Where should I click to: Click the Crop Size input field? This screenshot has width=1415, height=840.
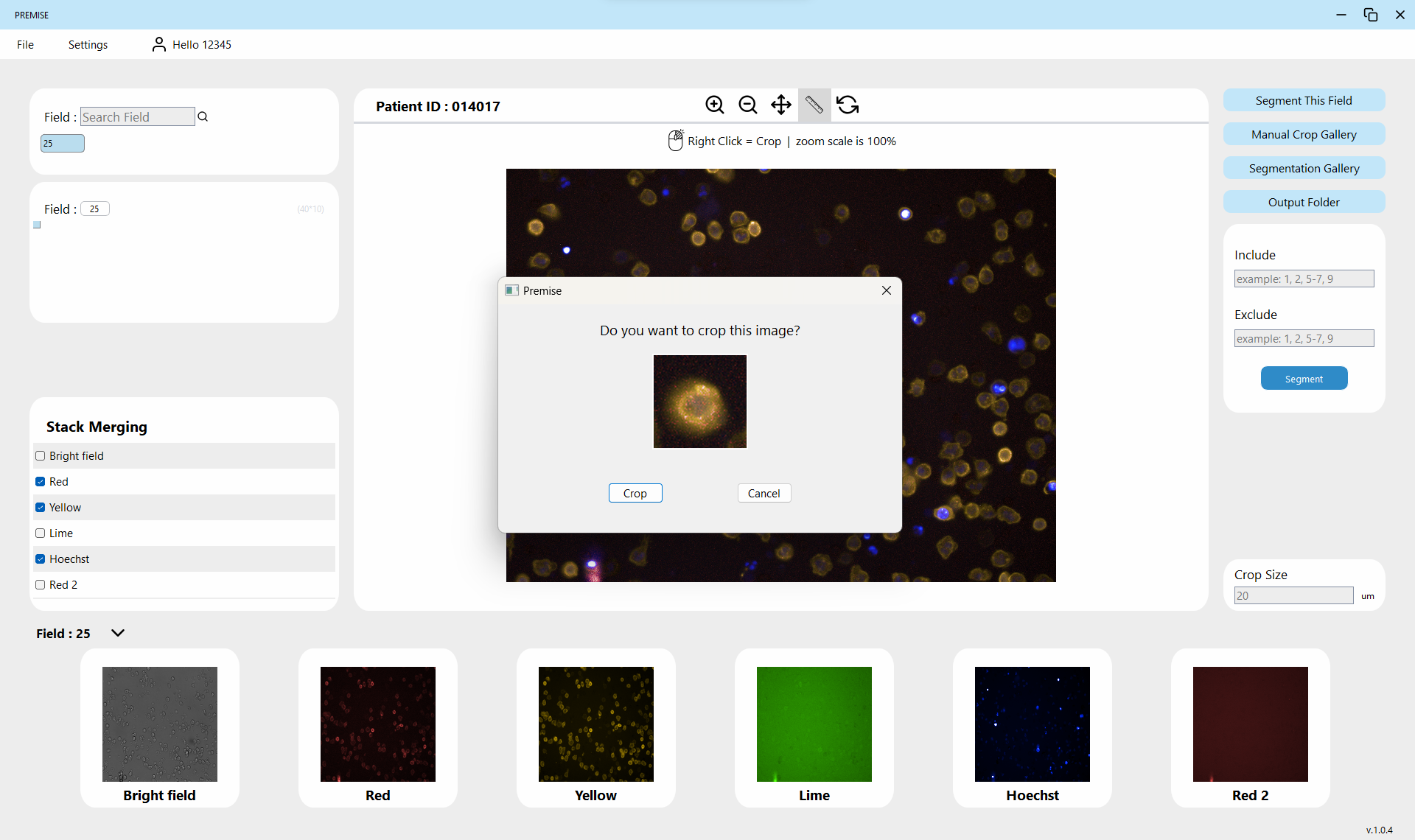pyautogui.click(x=1293, y=595)
